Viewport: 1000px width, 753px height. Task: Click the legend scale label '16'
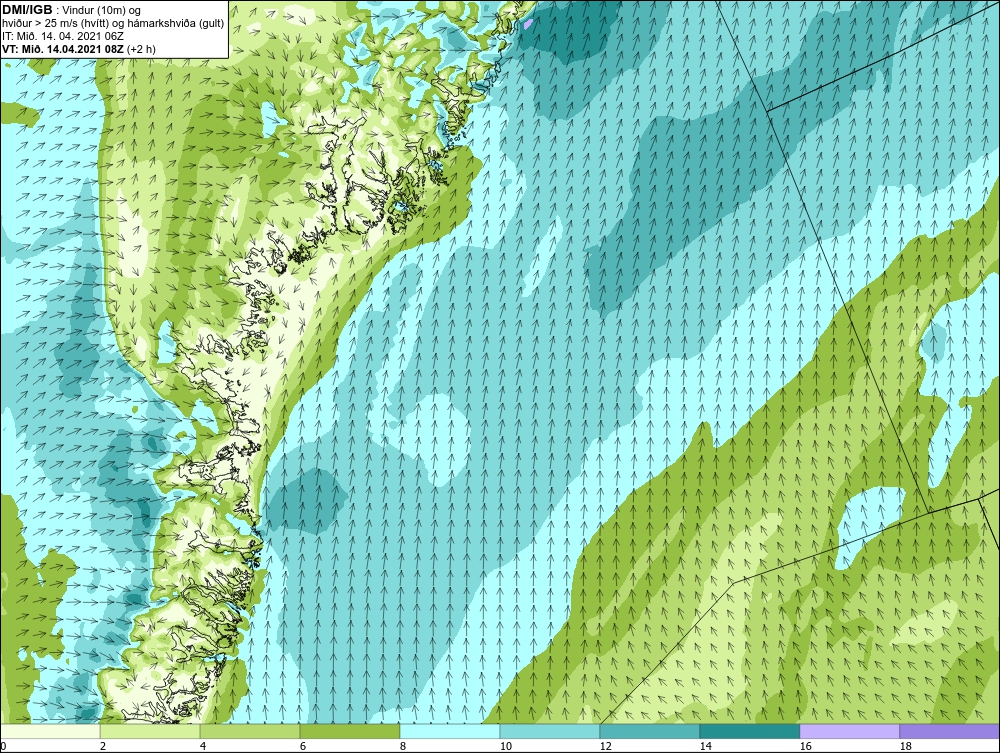805,746
